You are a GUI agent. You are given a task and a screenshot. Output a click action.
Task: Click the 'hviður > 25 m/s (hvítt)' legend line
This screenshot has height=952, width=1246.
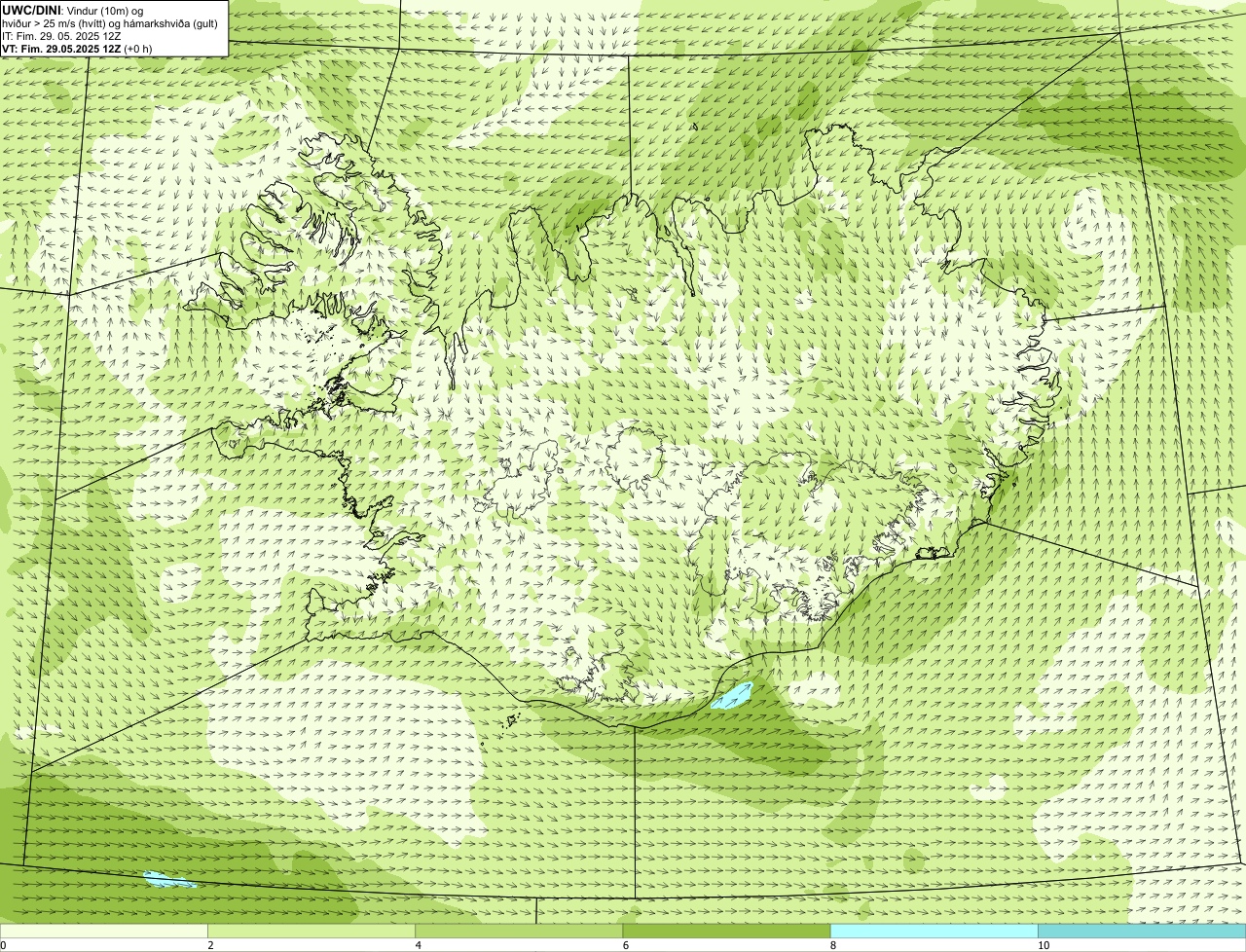tap(110, 23)
